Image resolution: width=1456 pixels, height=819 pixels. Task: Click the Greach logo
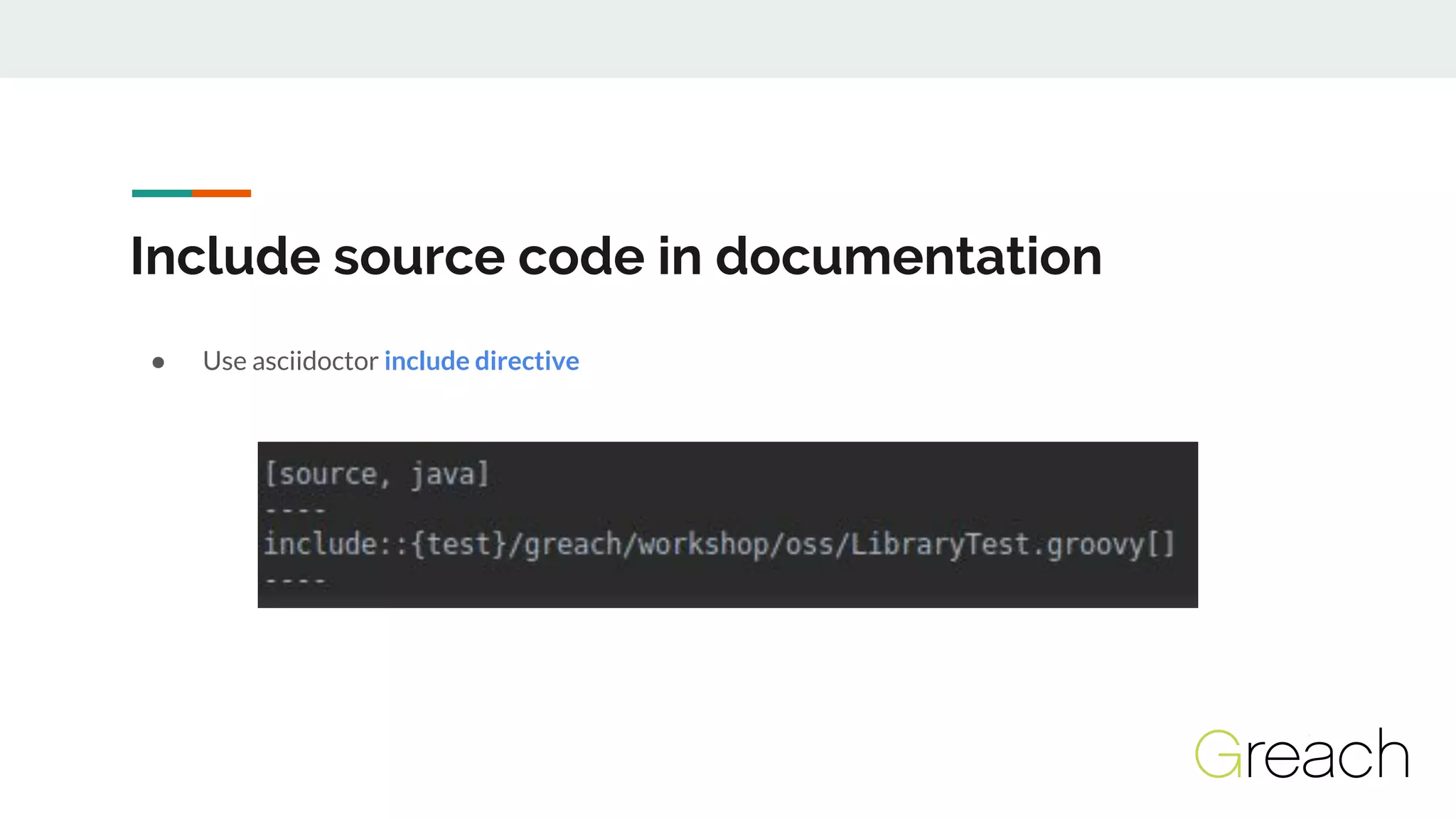(x=1302, y=753)
